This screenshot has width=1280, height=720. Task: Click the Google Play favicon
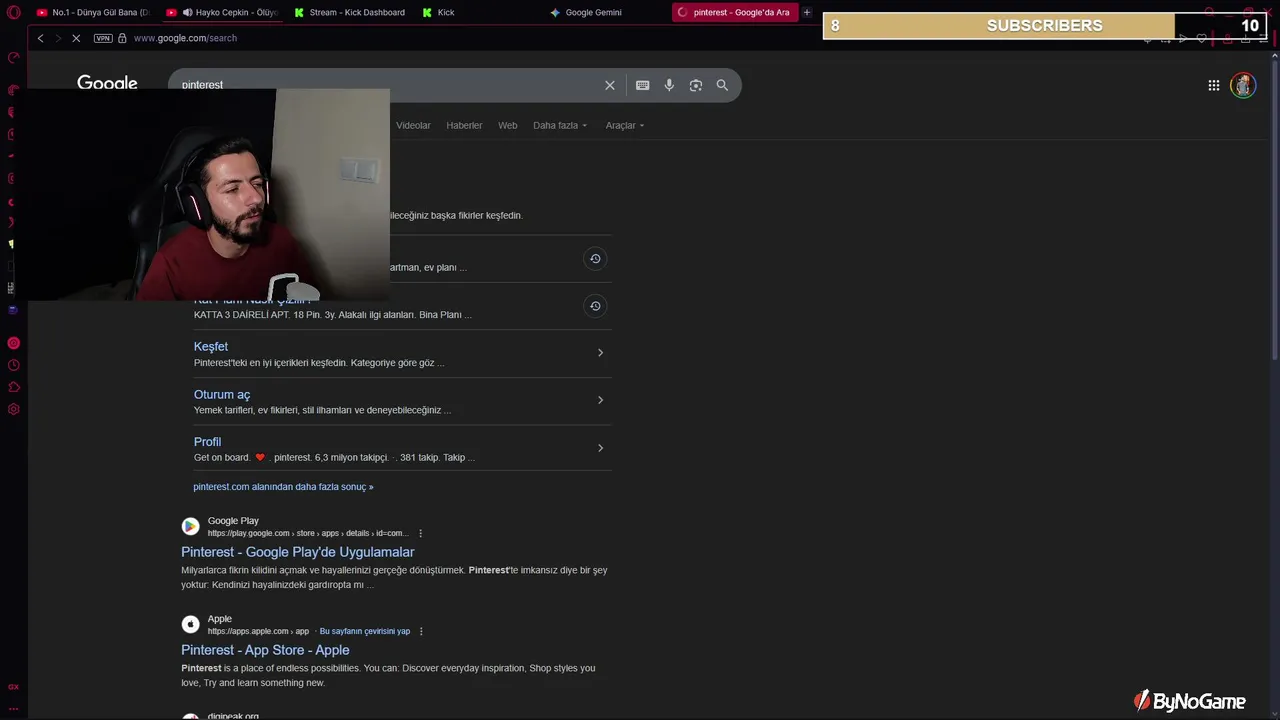coord(190,526)
